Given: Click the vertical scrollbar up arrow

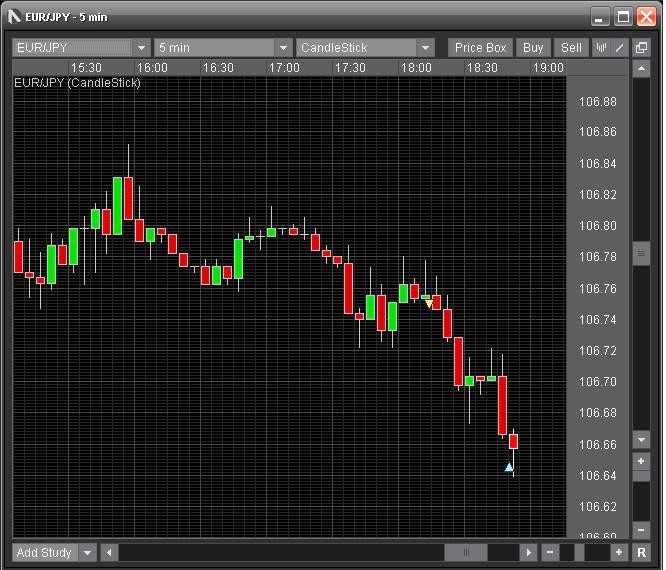Looking at the screenshot, I should coord(641,68).
